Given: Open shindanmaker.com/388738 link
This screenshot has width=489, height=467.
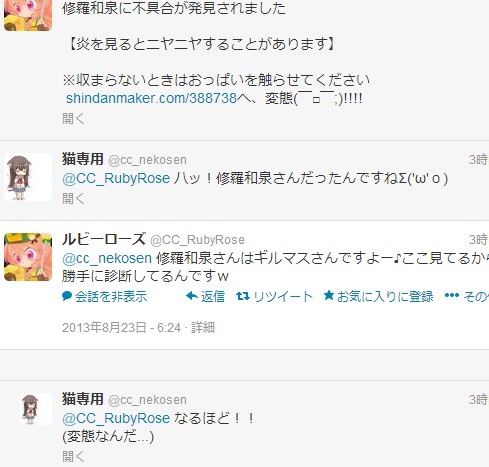Looking at the screenshot, I should point(151,98).
